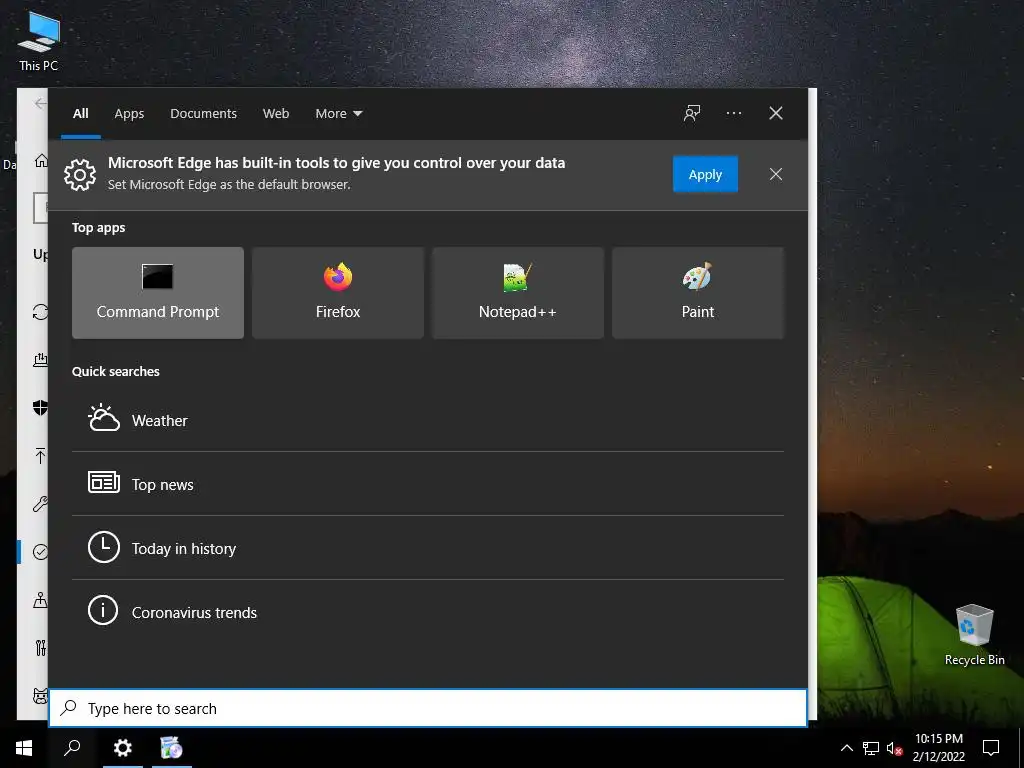Open Notepad++ tile in Top apps
Image resolution: width=1024 pixels, height=768 pixels.
(518, 293)
